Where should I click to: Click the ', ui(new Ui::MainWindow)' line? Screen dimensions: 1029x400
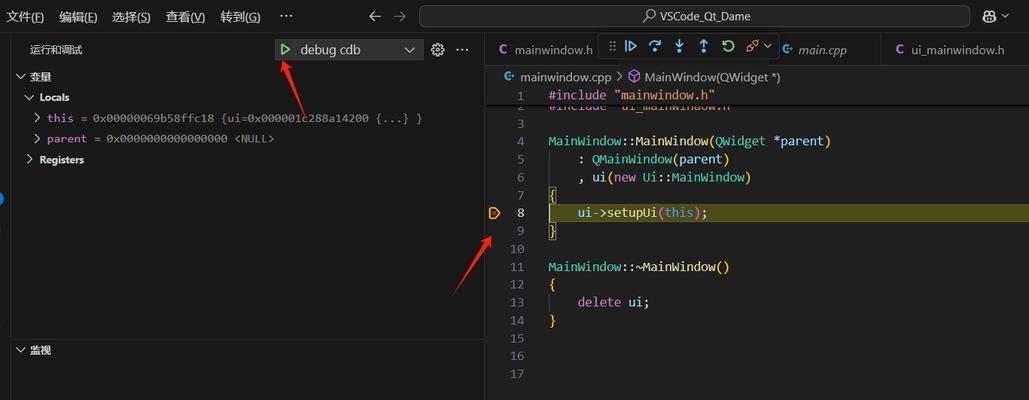click(x=663, y=178)
